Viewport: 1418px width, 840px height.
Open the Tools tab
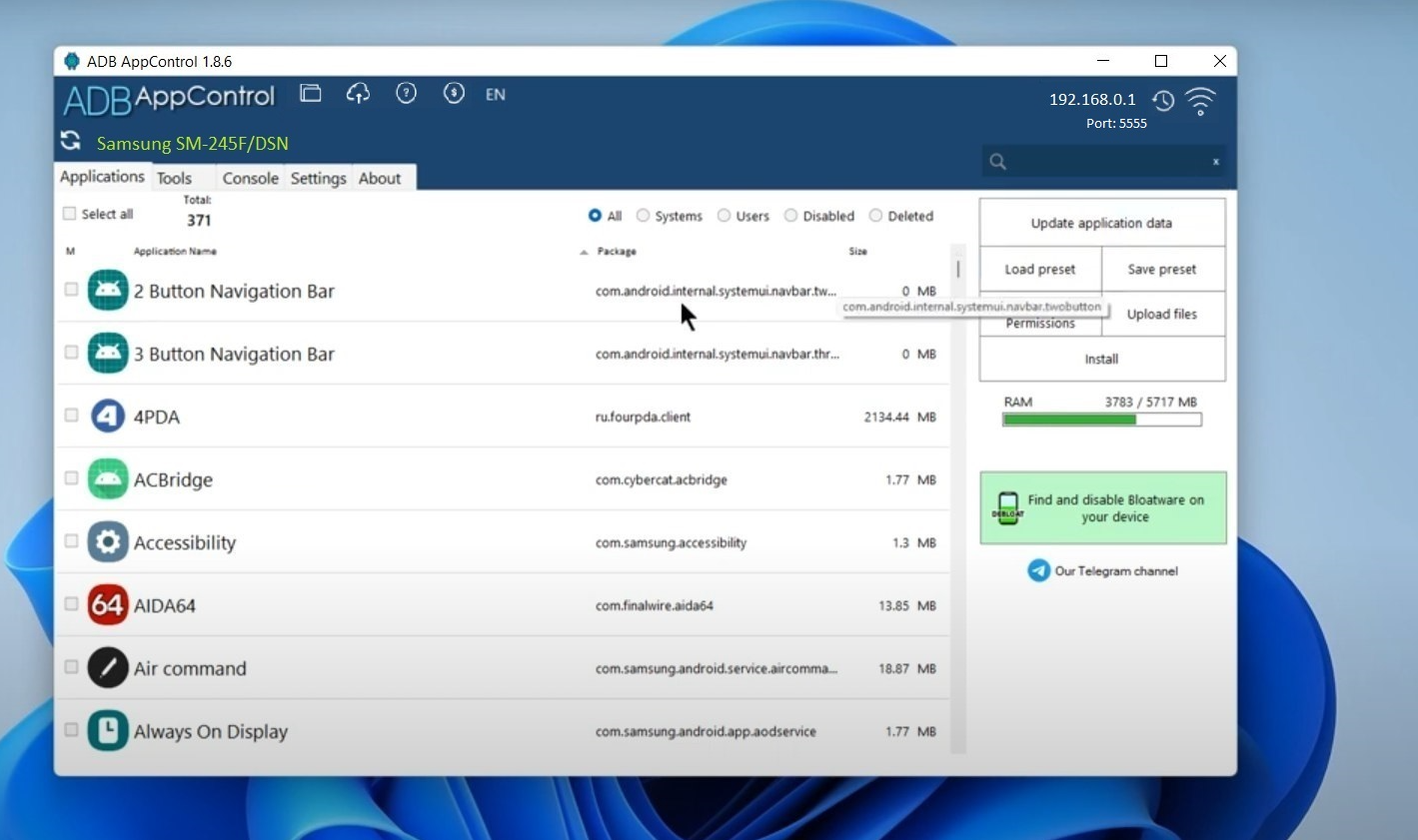click(x=174, y=179)
